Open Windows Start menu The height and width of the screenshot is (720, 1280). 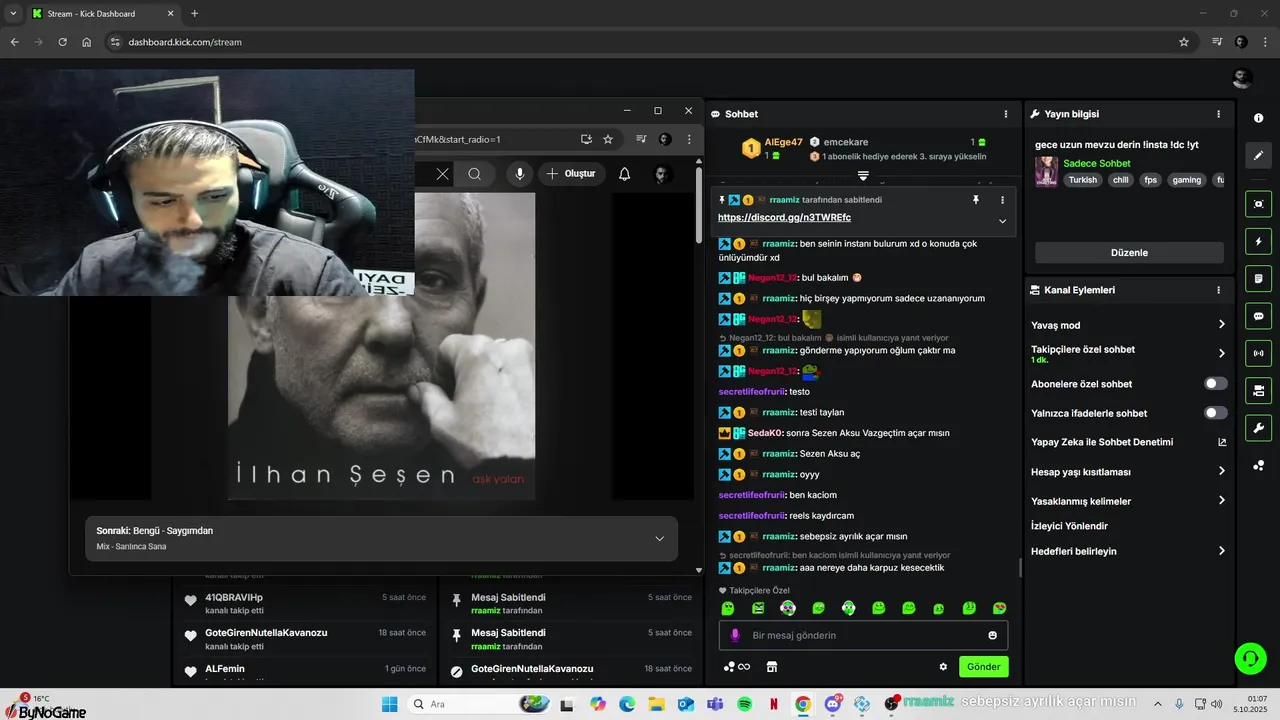pos(390,704)
